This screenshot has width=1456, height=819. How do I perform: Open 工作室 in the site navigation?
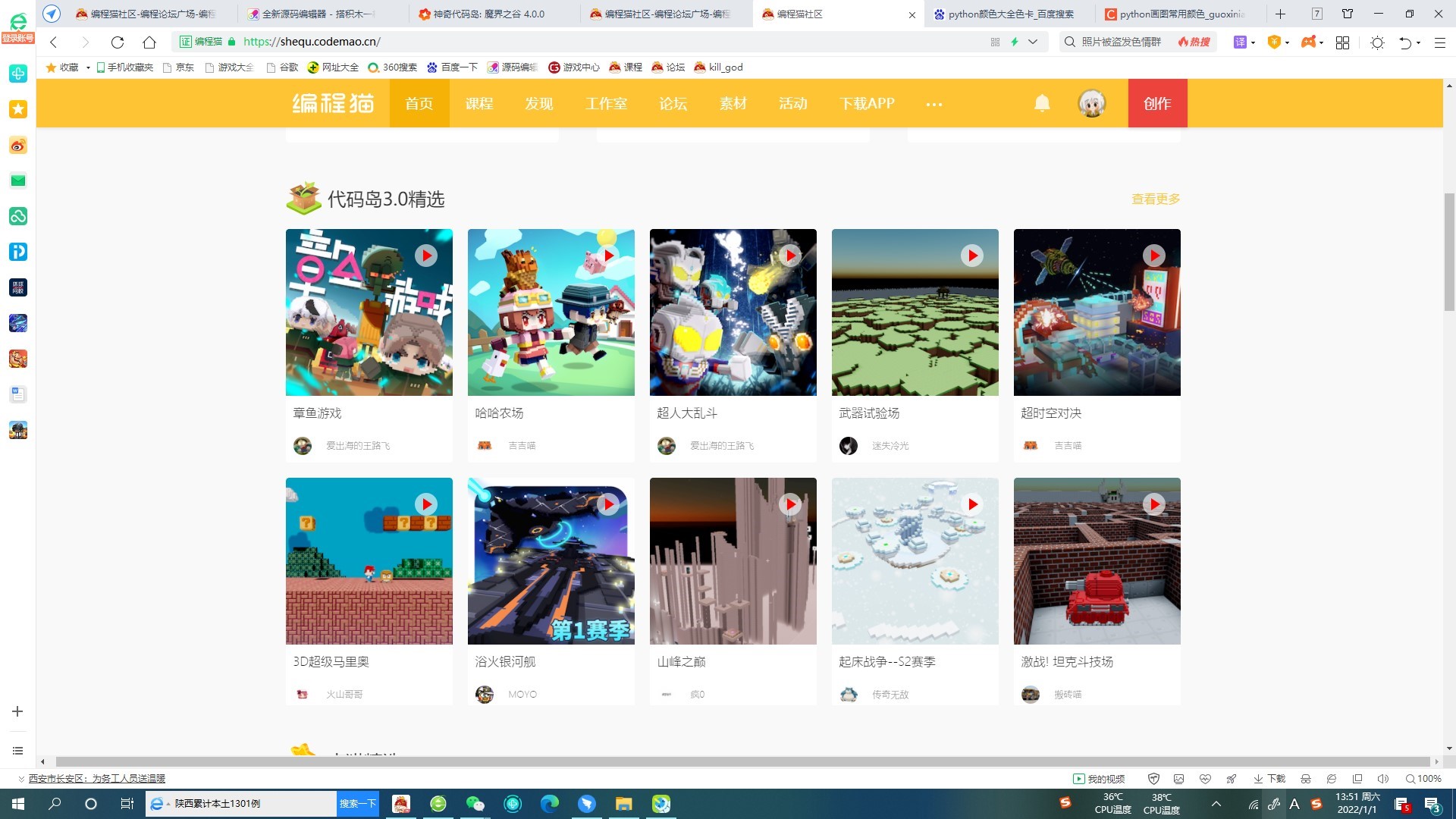(606, 103)
